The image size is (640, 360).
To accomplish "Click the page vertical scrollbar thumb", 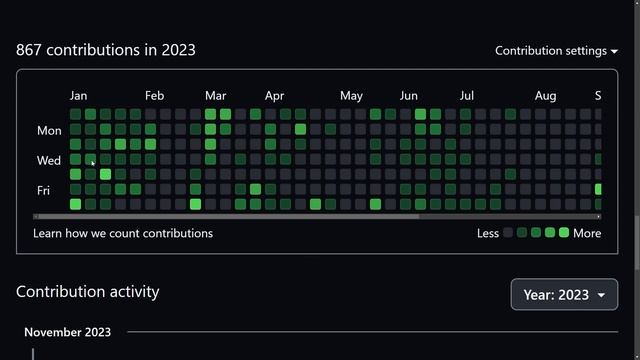I will (x=637, y=243).
